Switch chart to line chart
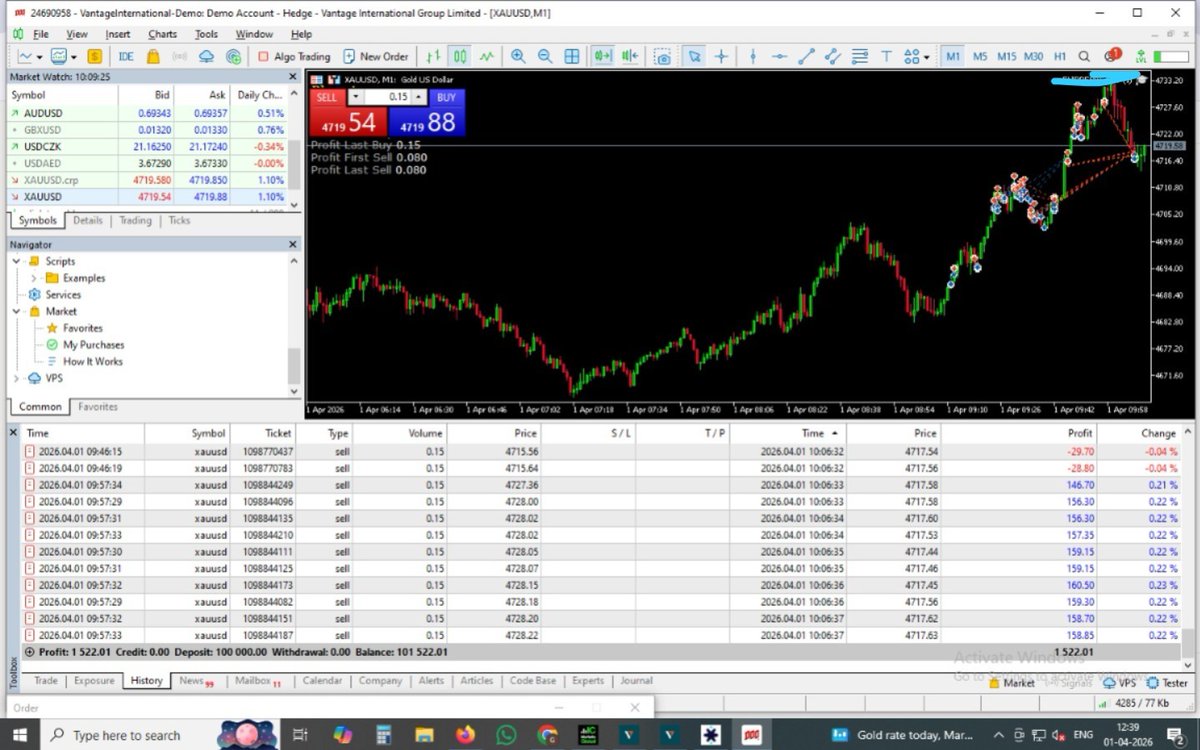 (487, 57)
